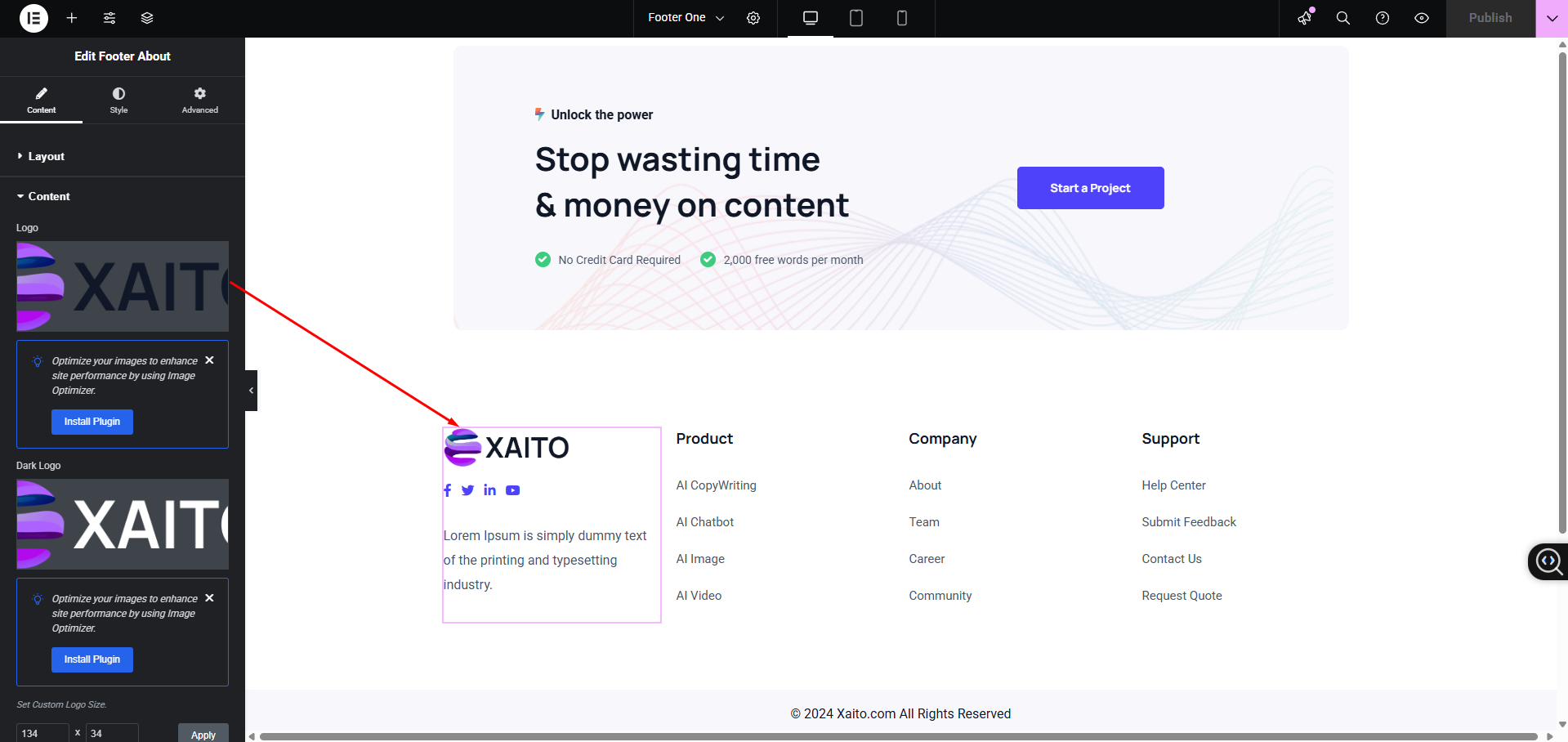Image resolution: width=1568 pixels, height=742 pixels.
Task: Open Add Element plus icon
Action: point(72,18)
